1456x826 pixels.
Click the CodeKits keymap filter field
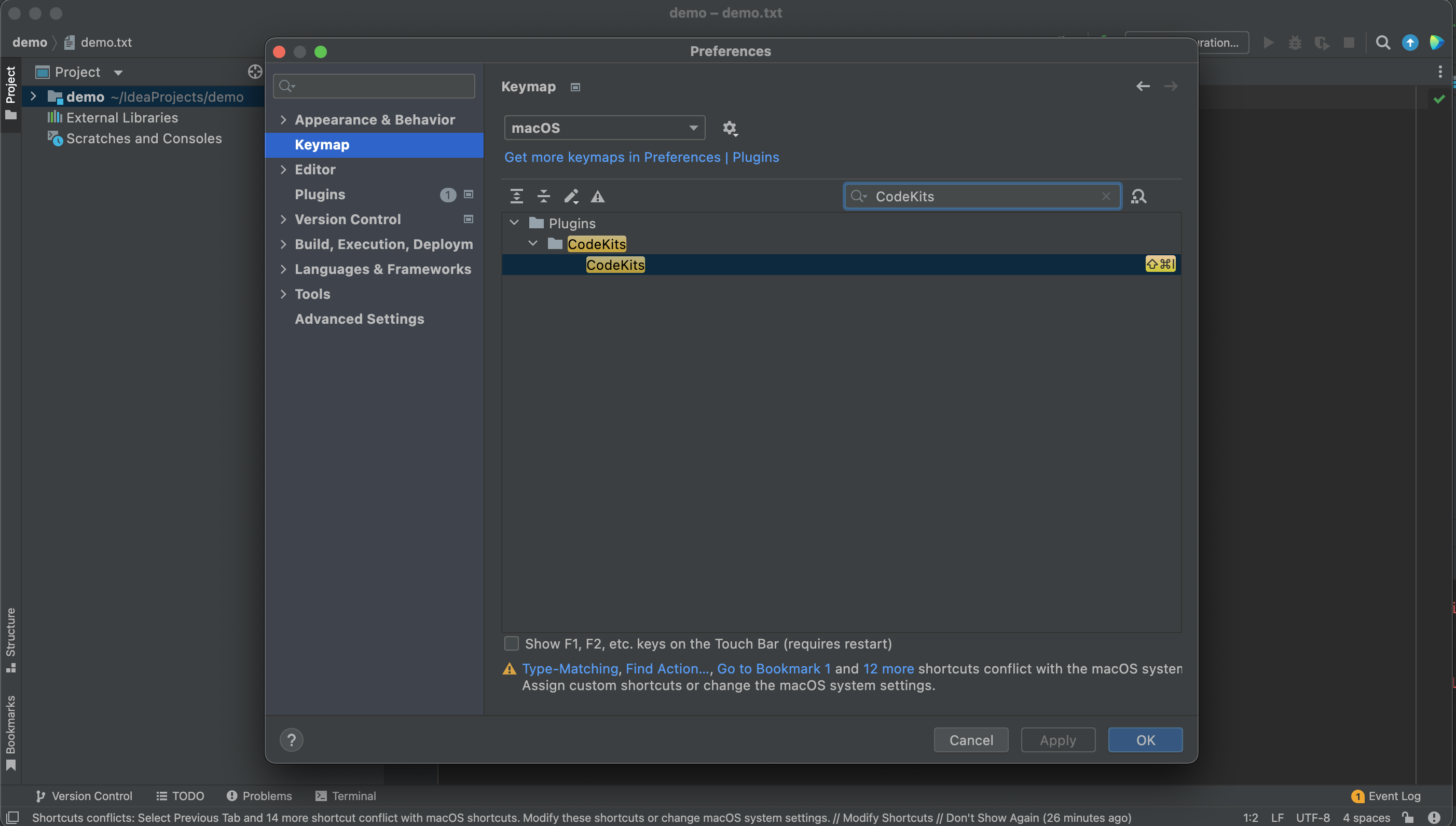pos(982,196)
